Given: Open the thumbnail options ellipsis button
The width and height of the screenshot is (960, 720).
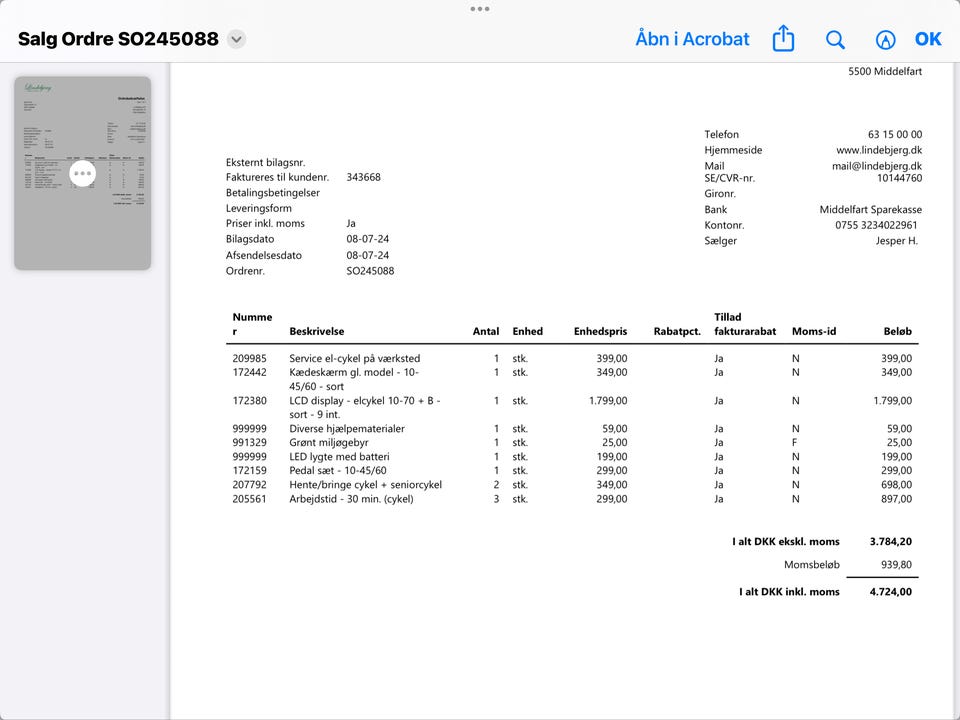Looking at the screenshot, I should [83, 173].
